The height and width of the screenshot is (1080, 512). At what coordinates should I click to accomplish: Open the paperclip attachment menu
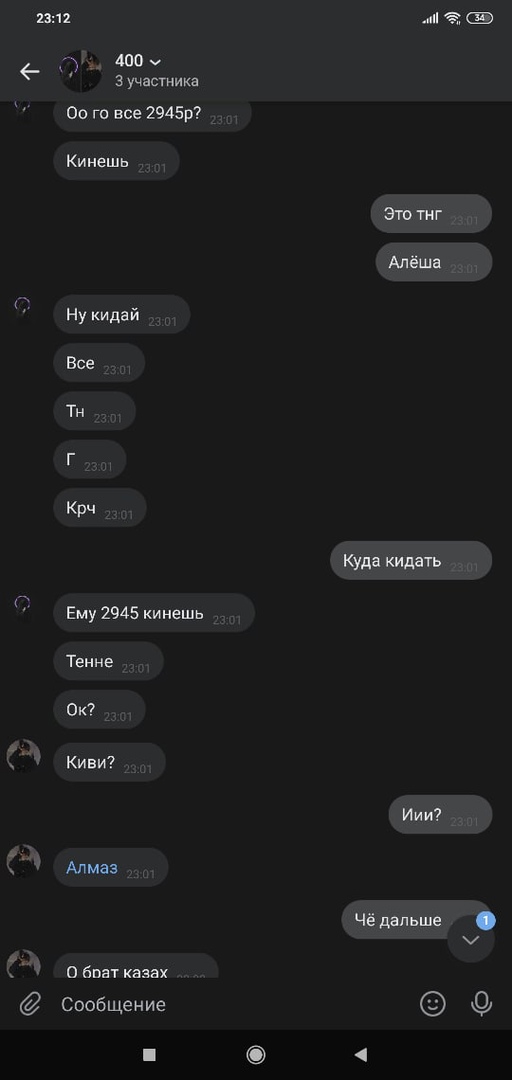point(30,1004)
